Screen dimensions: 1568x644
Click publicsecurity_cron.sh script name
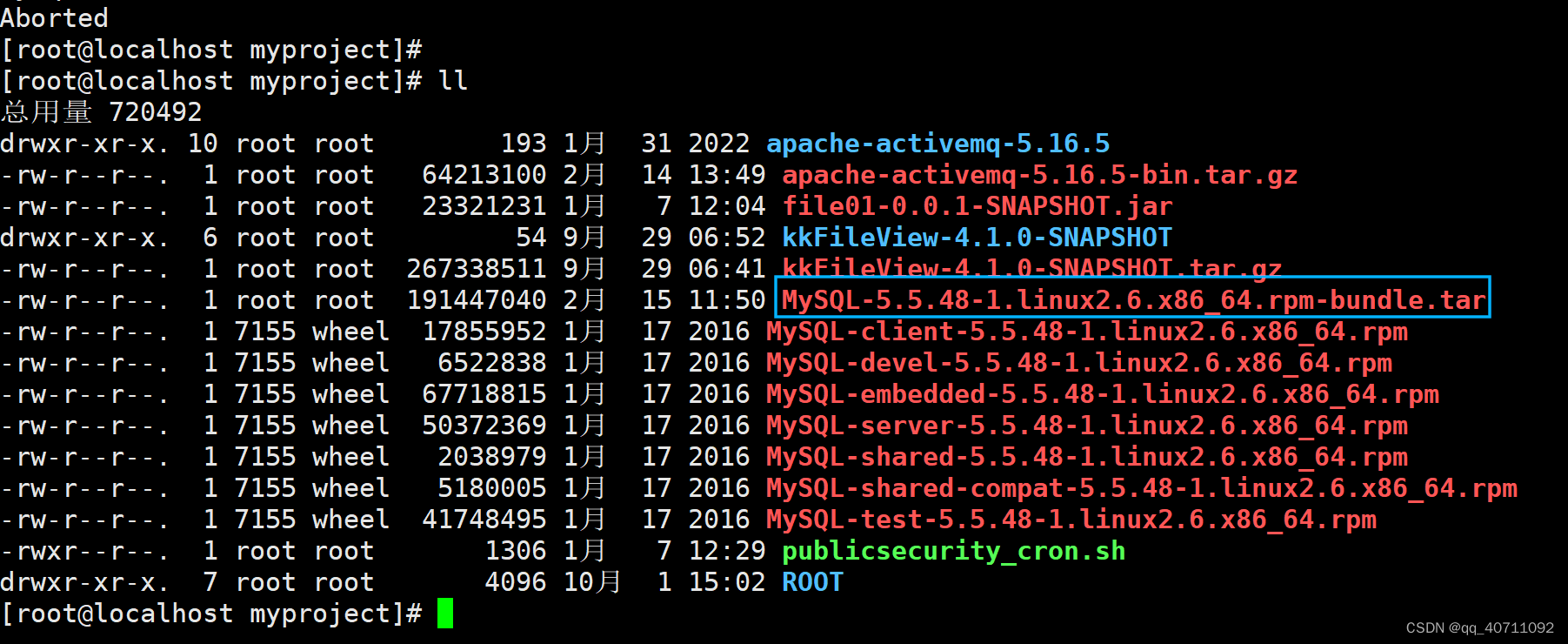point(953,551)
